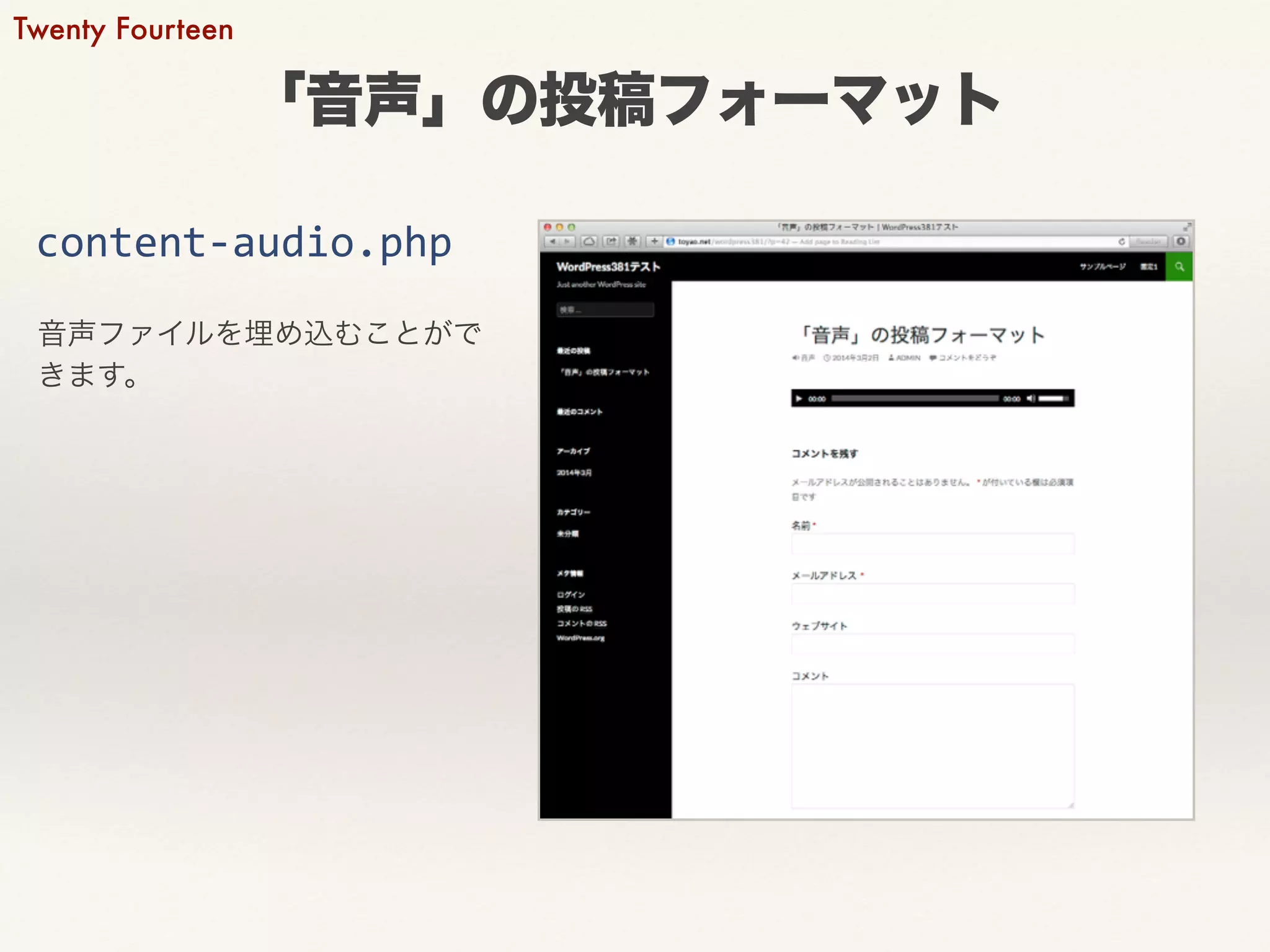1270x952 pixels.
Task: Open the menu item right of サンプルページ
Action: point(1148,267)
